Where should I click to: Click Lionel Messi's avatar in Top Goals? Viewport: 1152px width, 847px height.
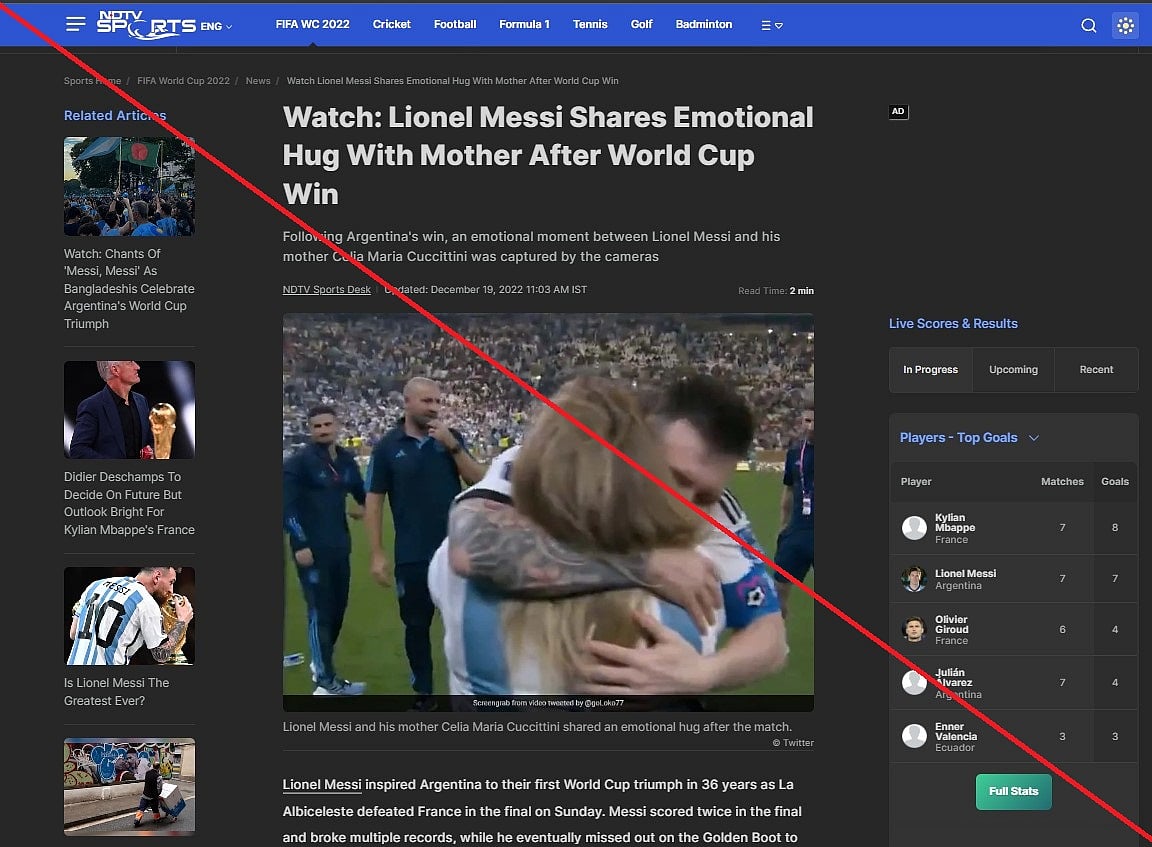click(x=914, y=578)
